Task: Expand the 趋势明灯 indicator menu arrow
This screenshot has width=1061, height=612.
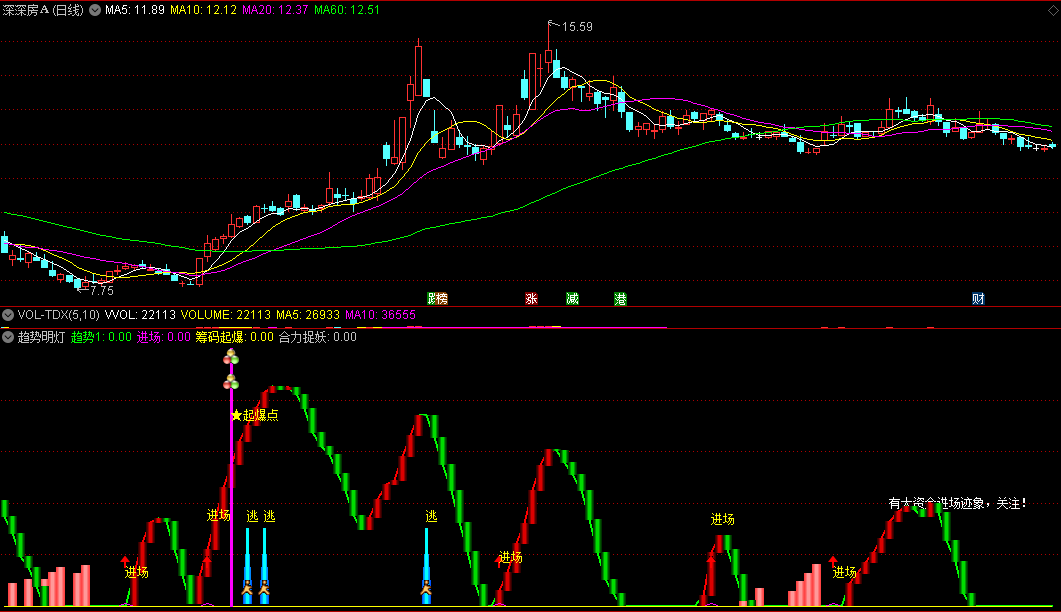Action: pyautogui.click(x=7, y=337)
